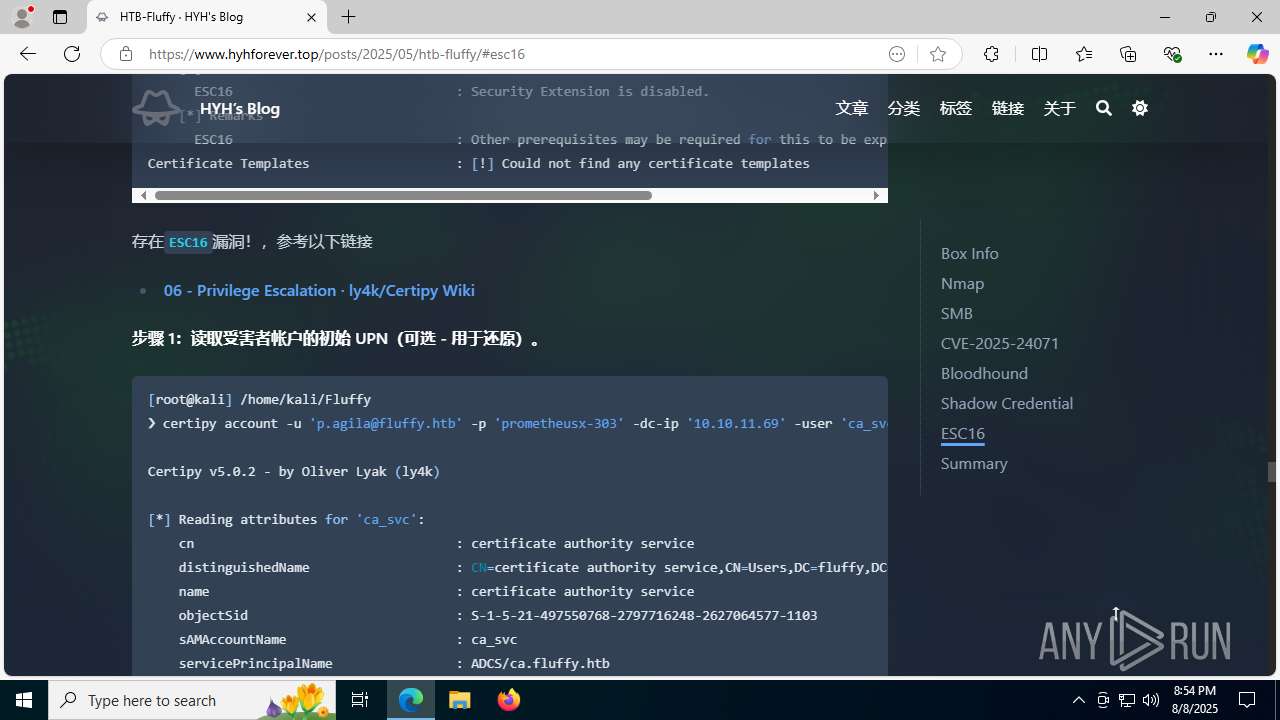Click the 步骤 1 heading text
Screen dimensions: 1280x720
pos(336,339)
